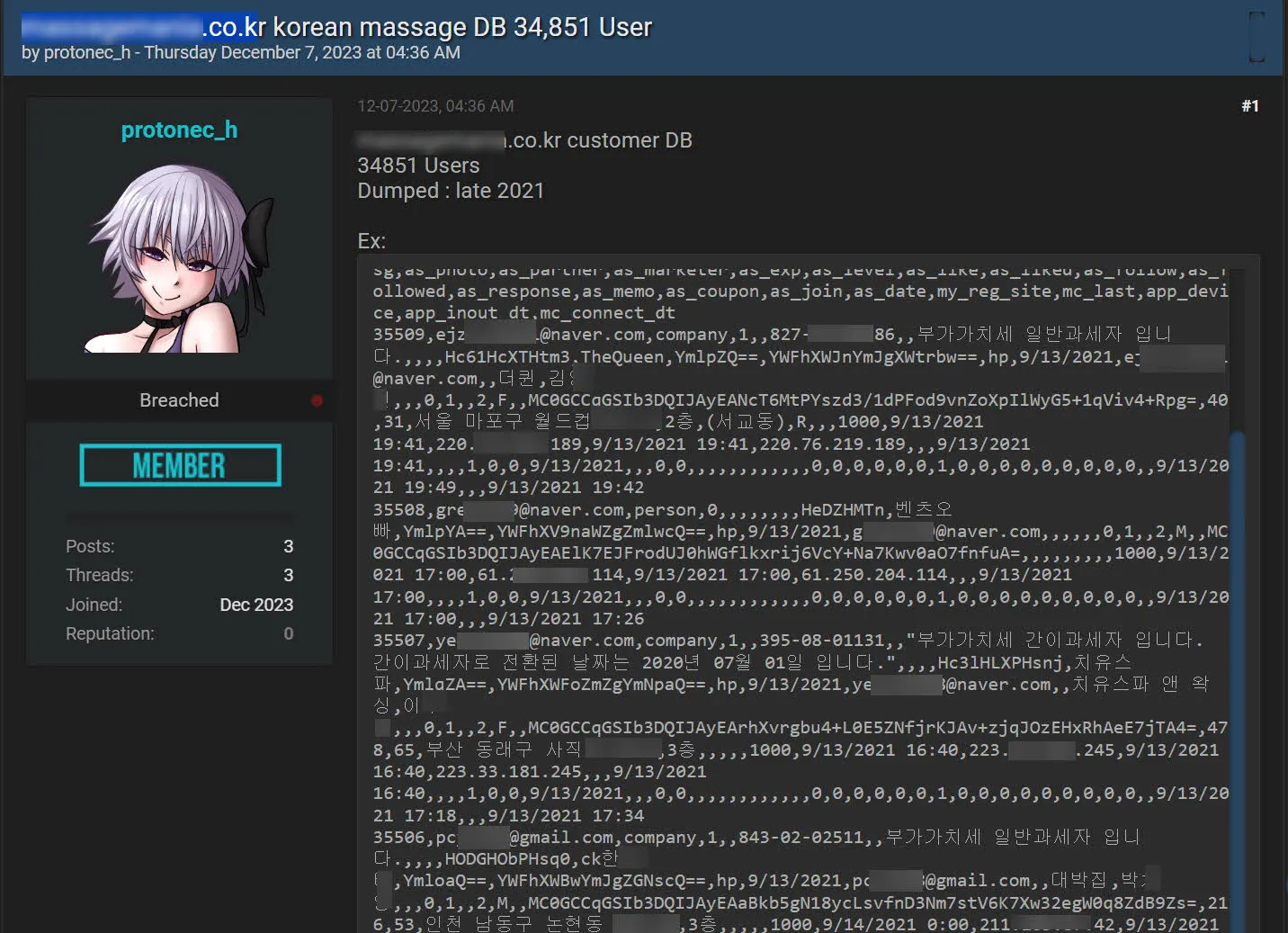This screenshot has width=1288, height=933.
Task: Click the Breached user title text
Action: 179,400
